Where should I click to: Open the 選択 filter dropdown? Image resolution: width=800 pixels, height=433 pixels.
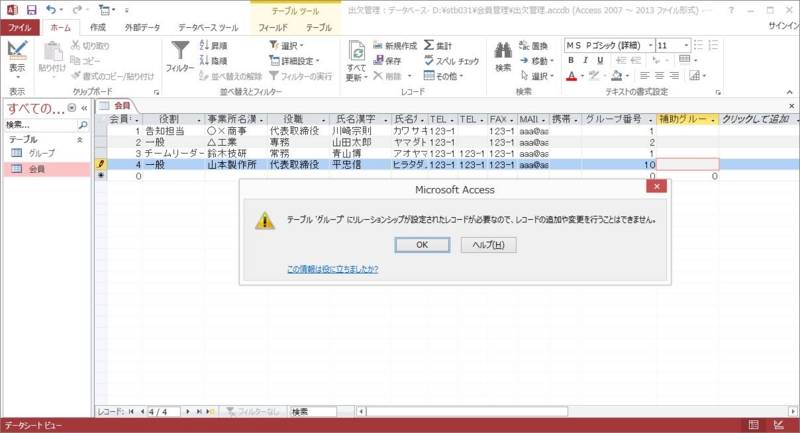tap(286, 45)
